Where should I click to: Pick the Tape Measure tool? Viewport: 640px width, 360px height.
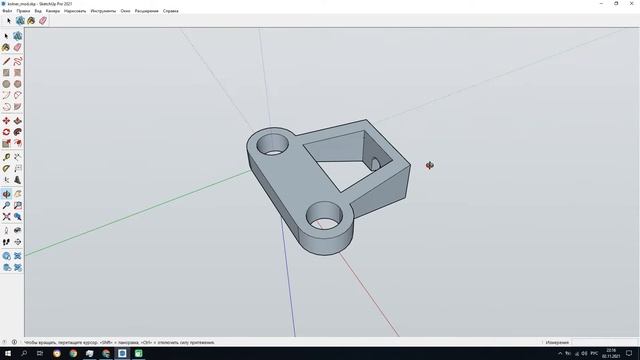point(6,157)
